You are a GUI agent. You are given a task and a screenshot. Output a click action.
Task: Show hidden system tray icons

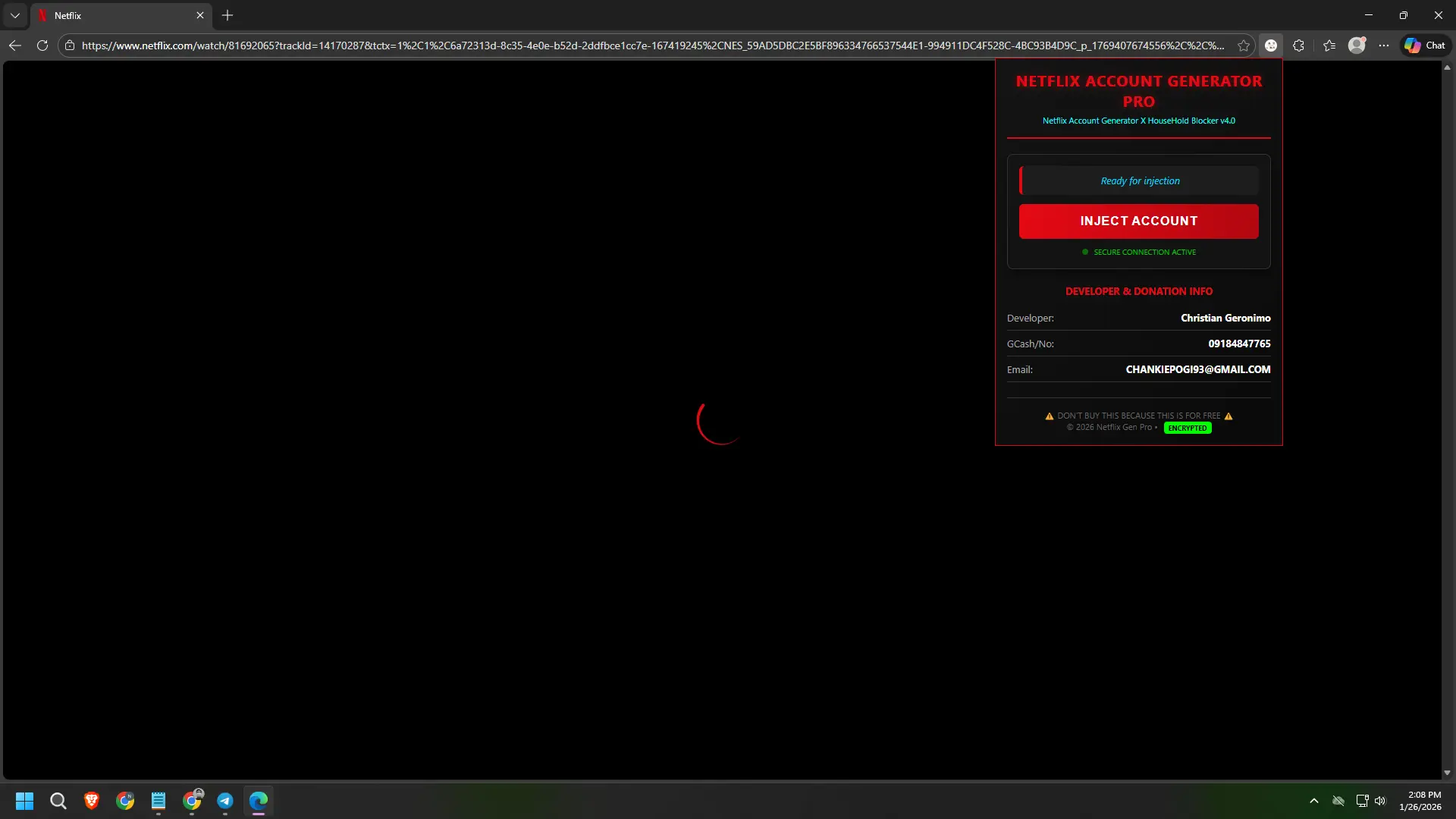(x=1314, y=801)
